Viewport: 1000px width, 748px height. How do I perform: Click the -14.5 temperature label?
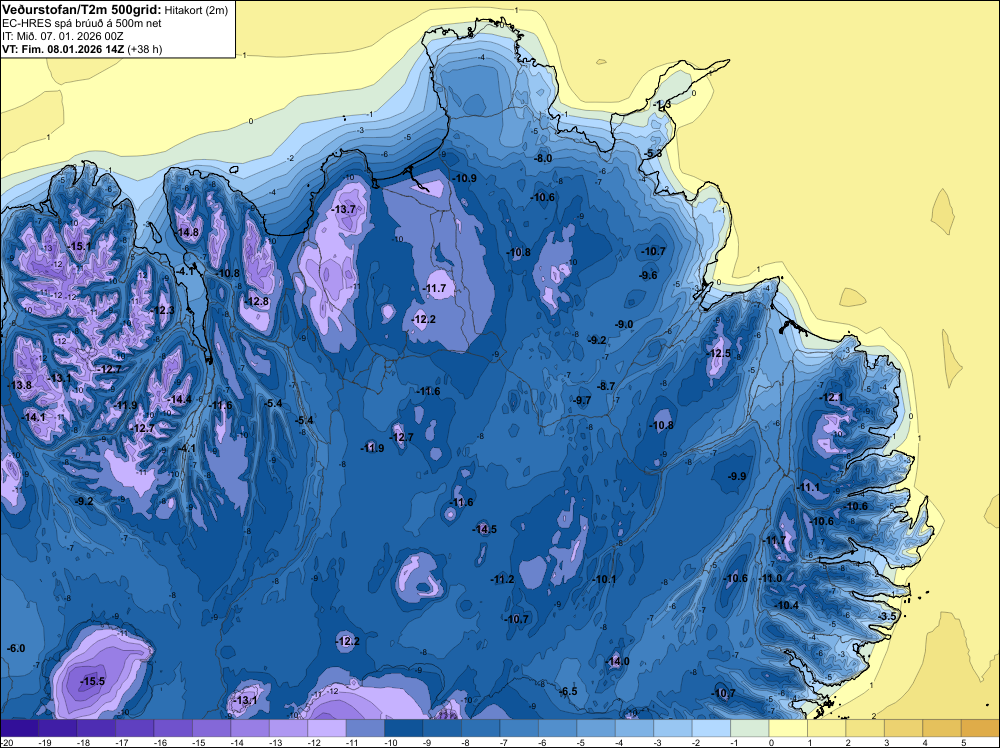[x=485, y=529]
